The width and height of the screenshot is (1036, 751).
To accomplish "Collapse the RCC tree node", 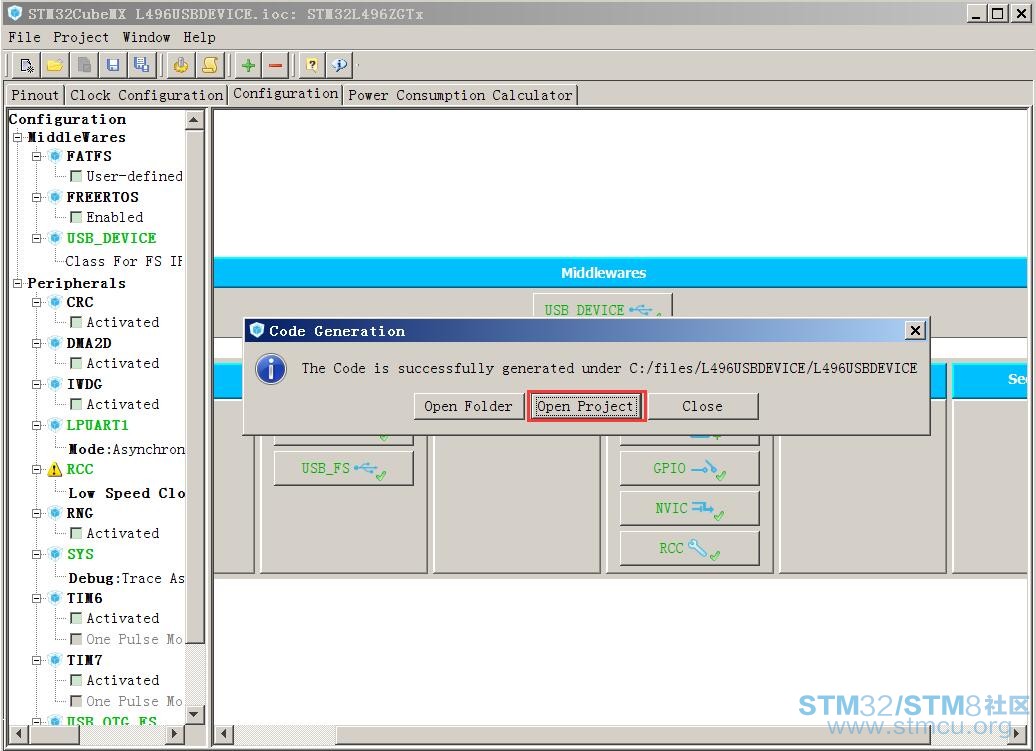I will [x=37, y=470].
